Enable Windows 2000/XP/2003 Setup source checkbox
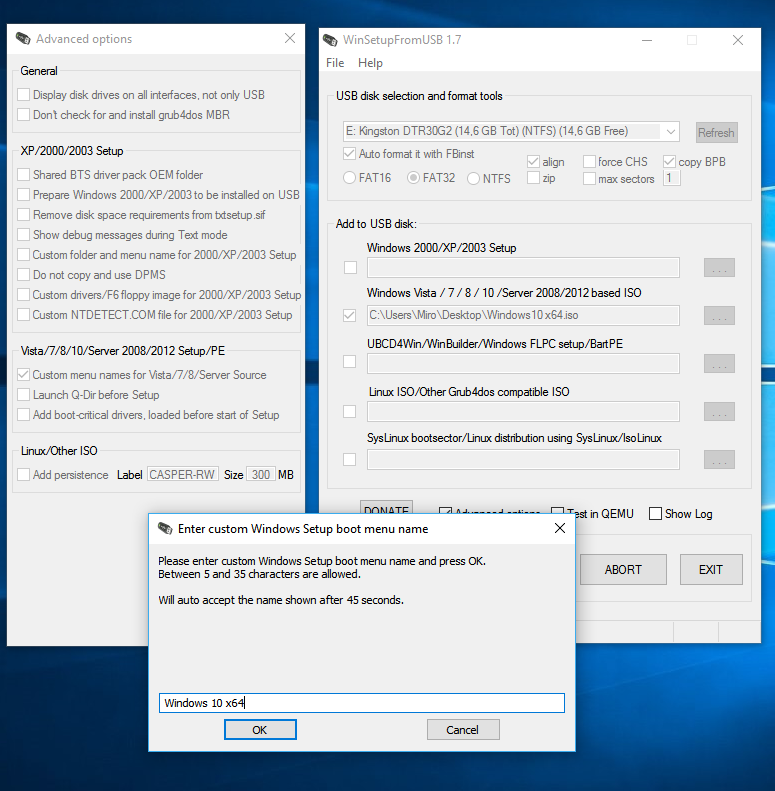The image size is (775, 791). click(x=350, y=267)
